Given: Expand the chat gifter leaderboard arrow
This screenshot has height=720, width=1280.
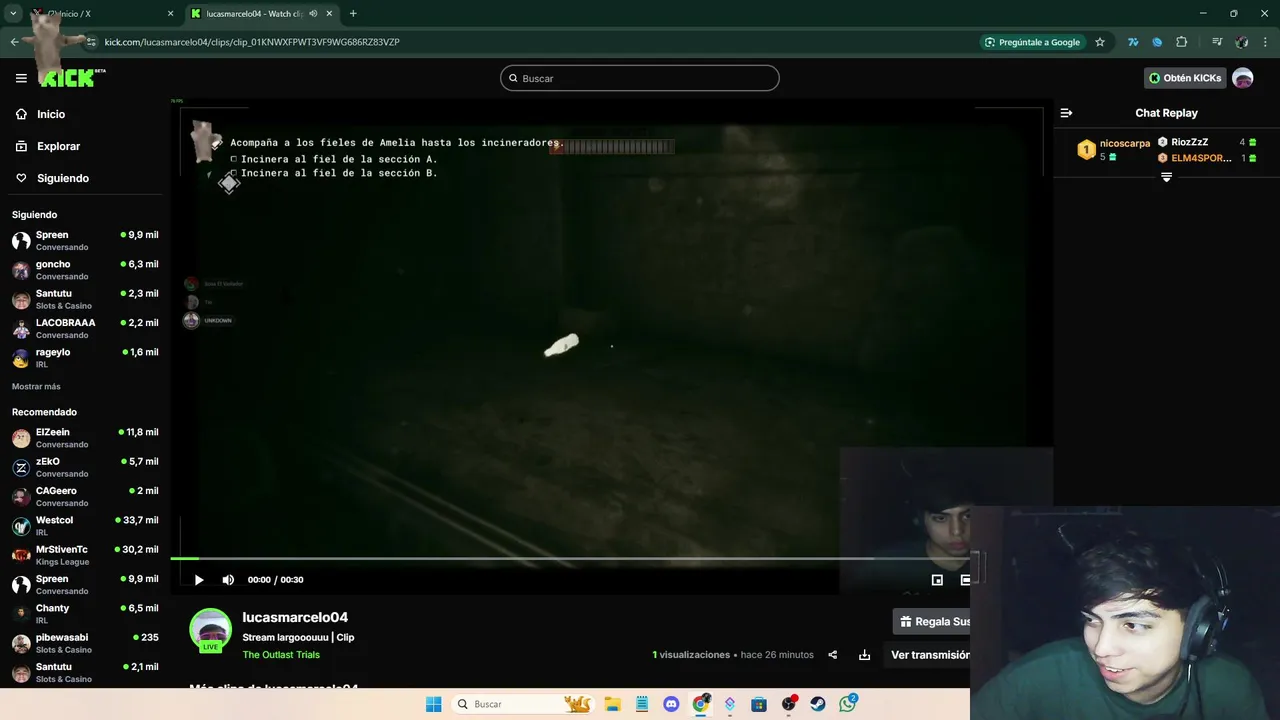Looking at the screenshot, I should (1166, 177).
